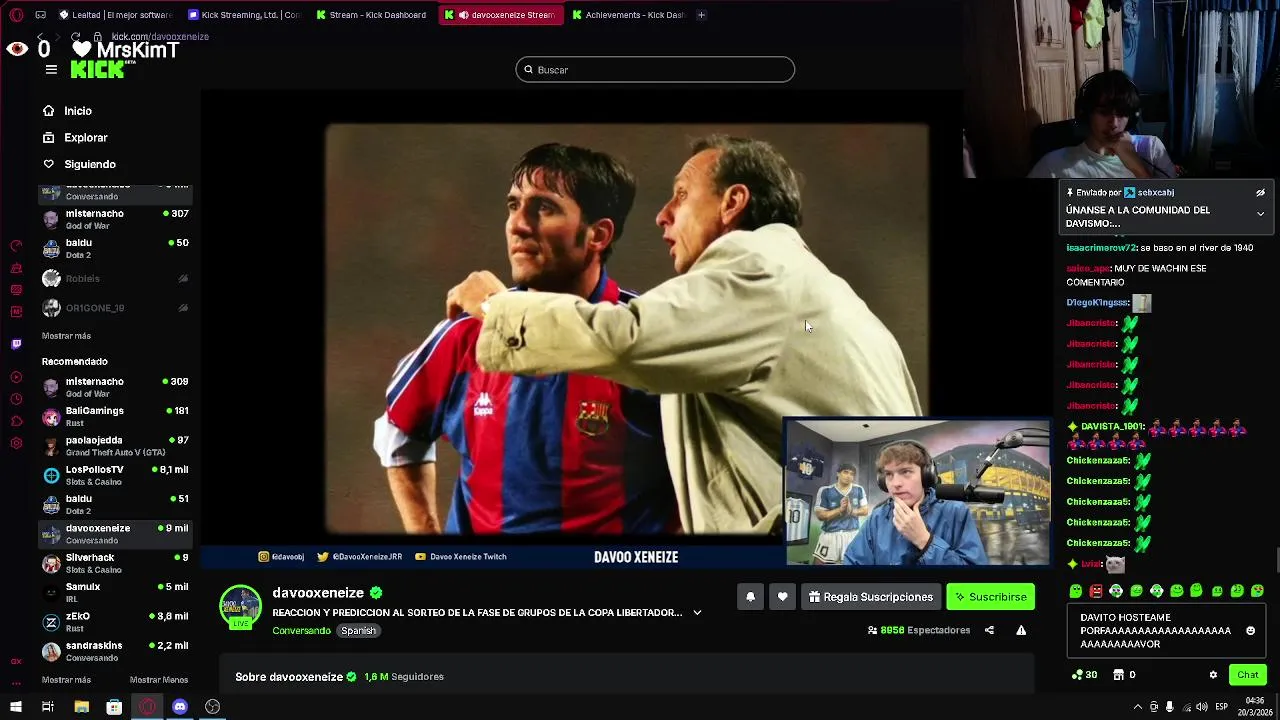Expand the stream title chevron

pyautogui.click(x=697, y=613)
